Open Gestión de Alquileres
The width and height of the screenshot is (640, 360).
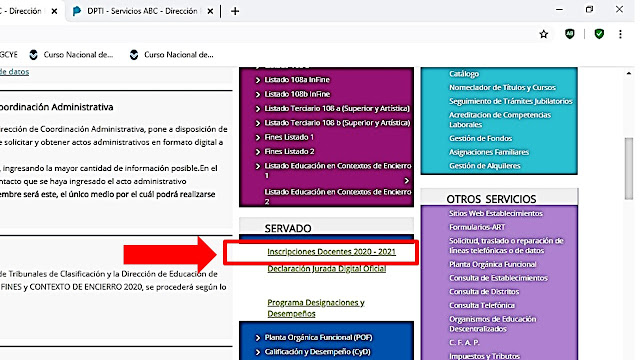(x=484, y=166)
